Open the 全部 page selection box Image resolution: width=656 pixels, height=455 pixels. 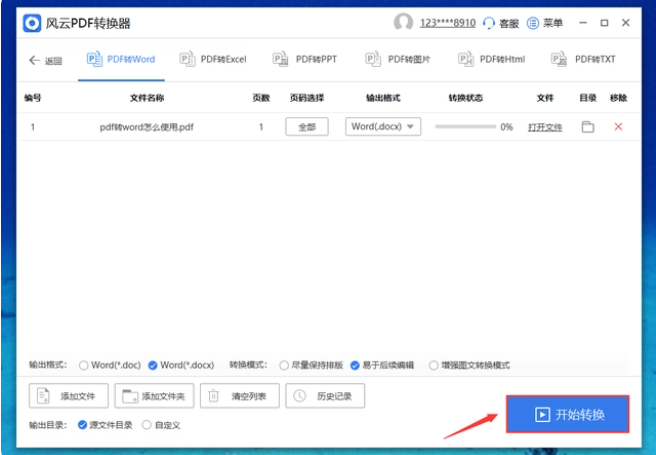(x=307, y=127)
